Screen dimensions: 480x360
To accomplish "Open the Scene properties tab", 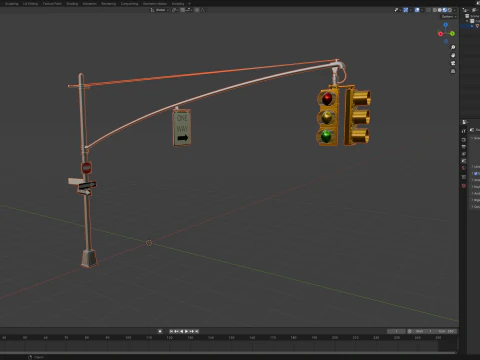I will pyautogui.click(x=464, y=161).
